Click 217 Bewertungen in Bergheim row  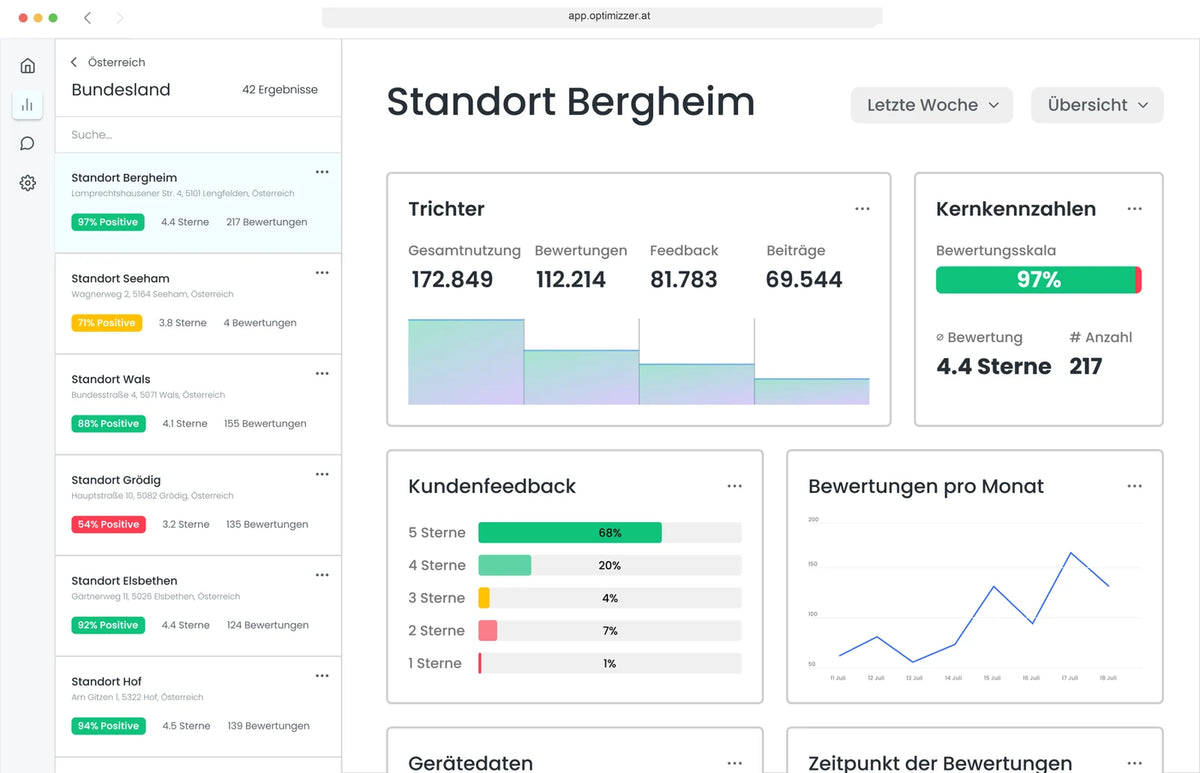tap(267, 222)
